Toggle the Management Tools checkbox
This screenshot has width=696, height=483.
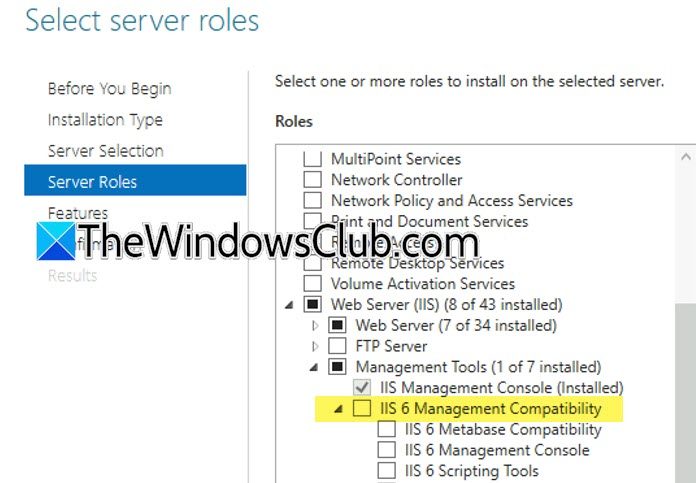click(337, 367)
